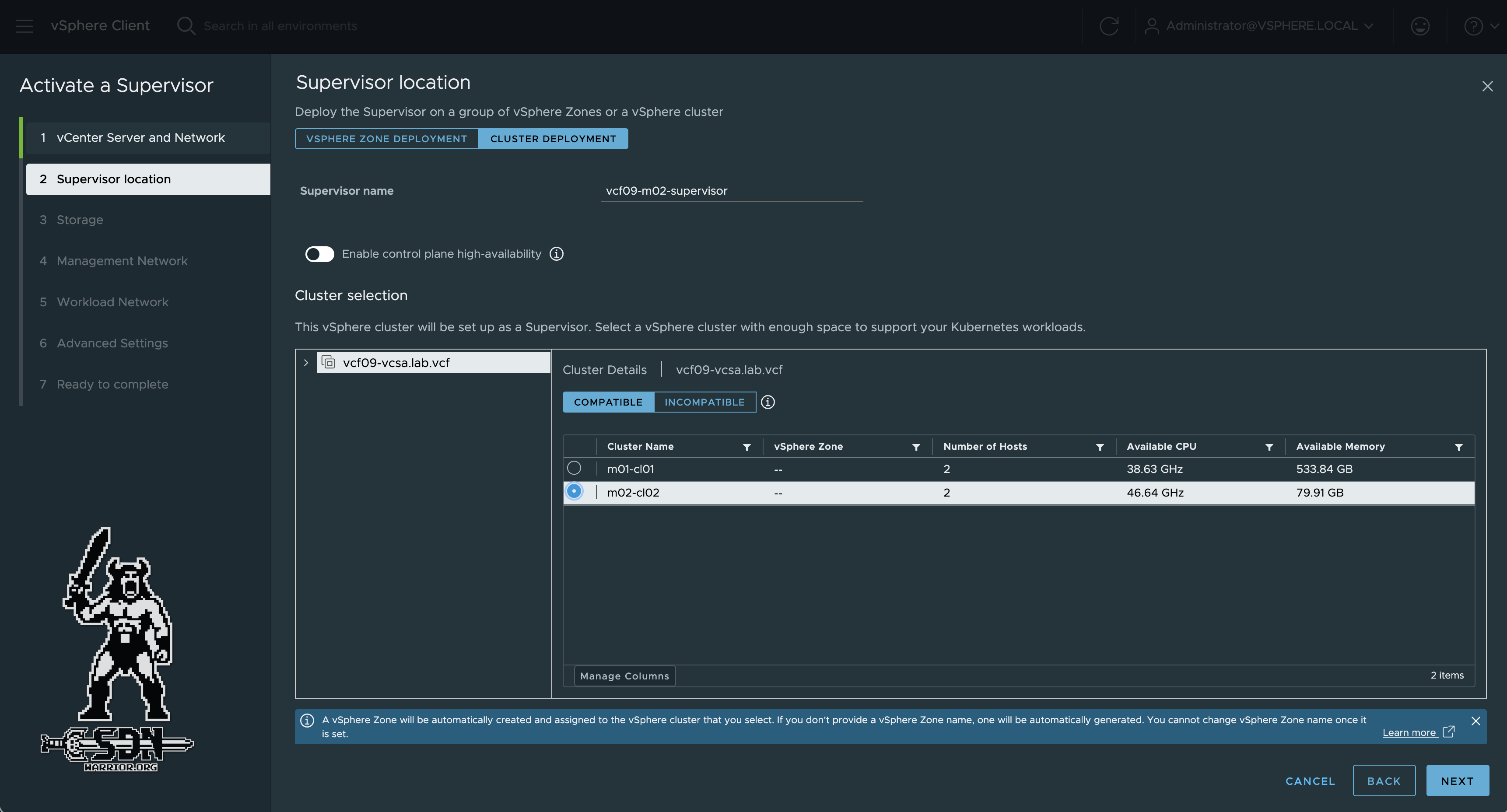Expand the vcf09-vcsa.lab.vcf tree node
Viewport: 1507px width, 812px height.
tap(305, 363)
